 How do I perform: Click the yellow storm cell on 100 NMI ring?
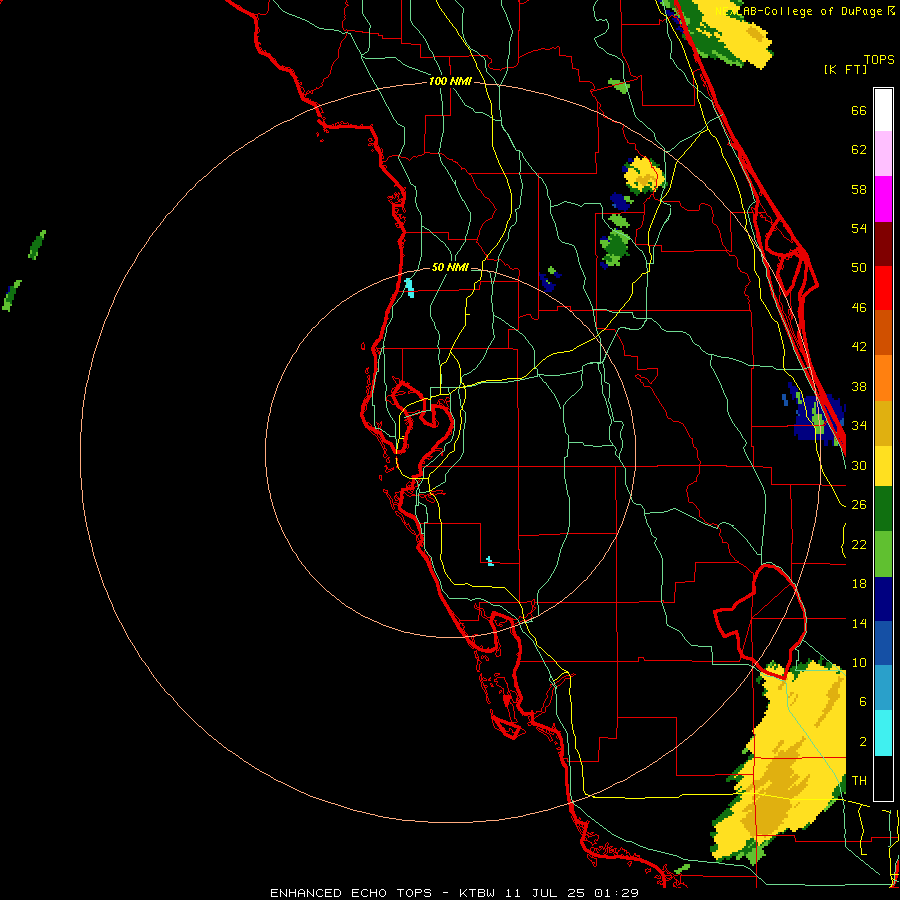[643, 174]
